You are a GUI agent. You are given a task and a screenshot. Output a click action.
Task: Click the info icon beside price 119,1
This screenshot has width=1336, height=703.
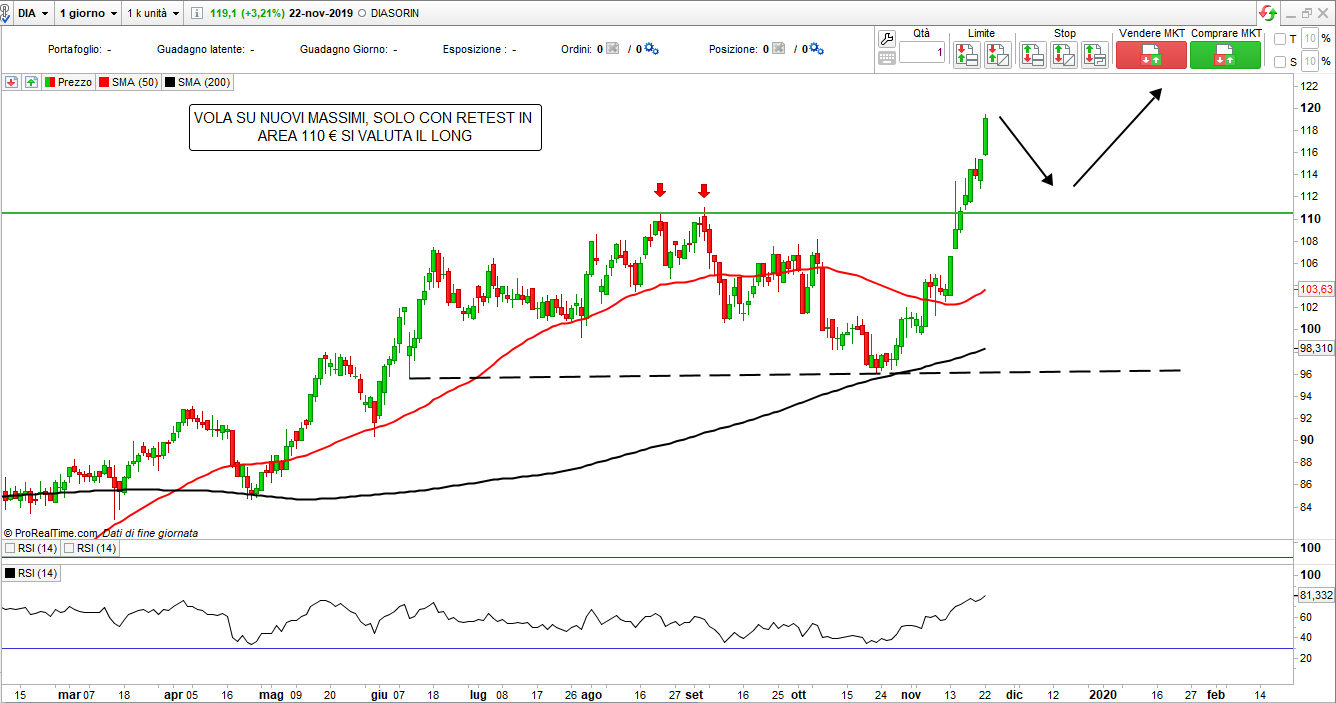point(196,14)
